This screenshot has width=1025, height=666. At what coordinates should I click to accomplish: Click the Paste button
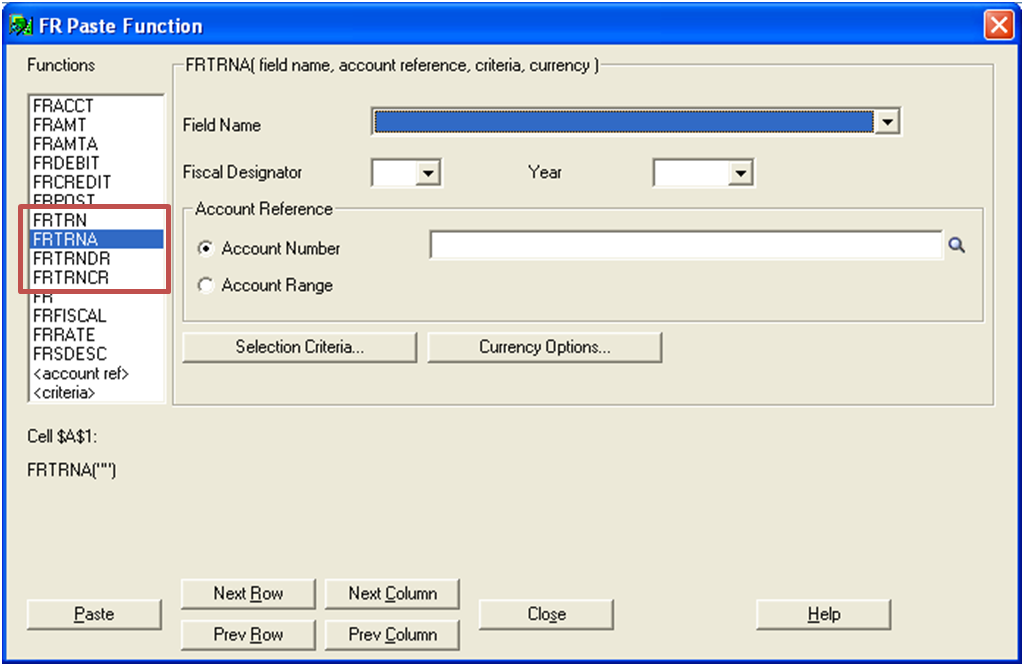(x=94, y=614)
